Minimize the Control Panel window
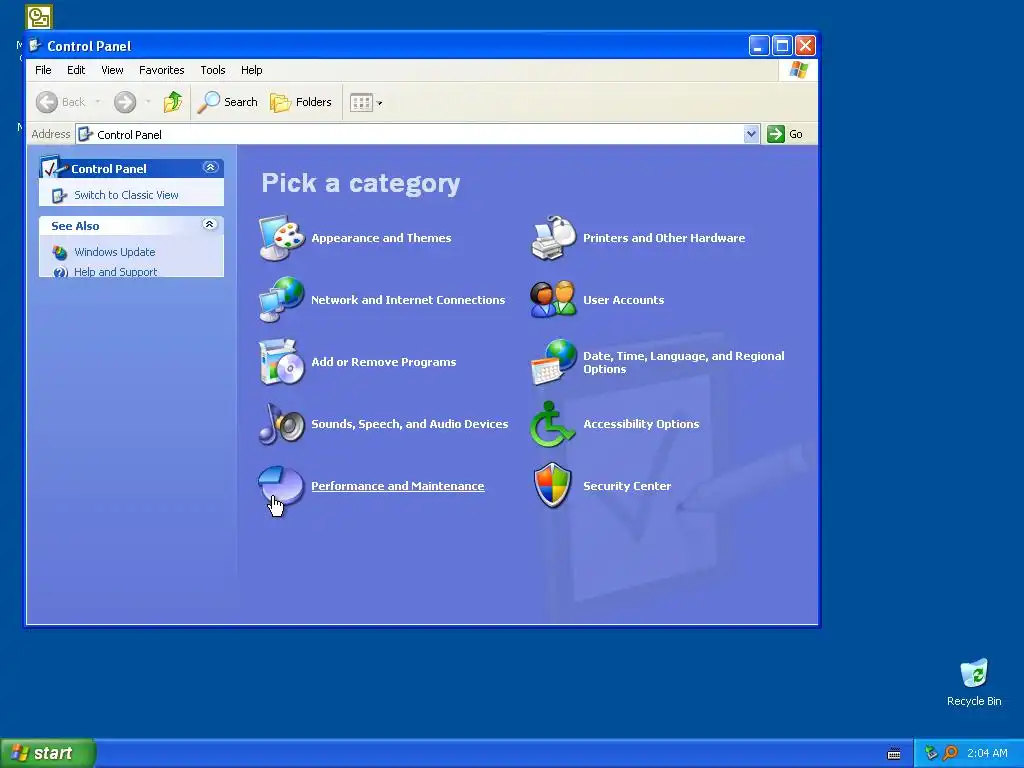This screenshot has width=1024, height=768. point(758,45)
